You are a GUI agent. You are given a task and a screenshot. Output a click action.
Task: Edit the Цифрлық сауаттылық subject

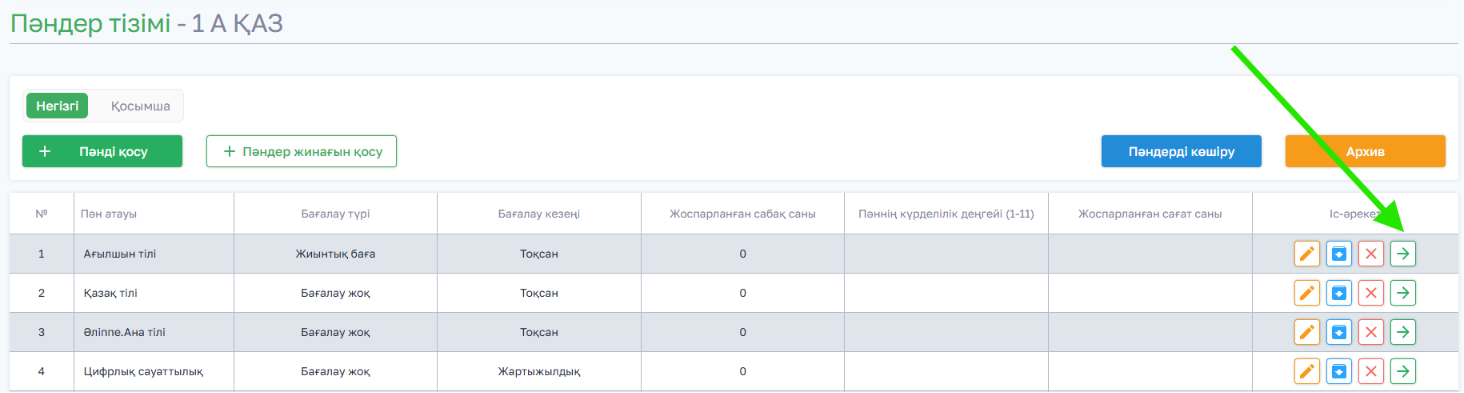pyautogui.click(x=1306, y=371)
